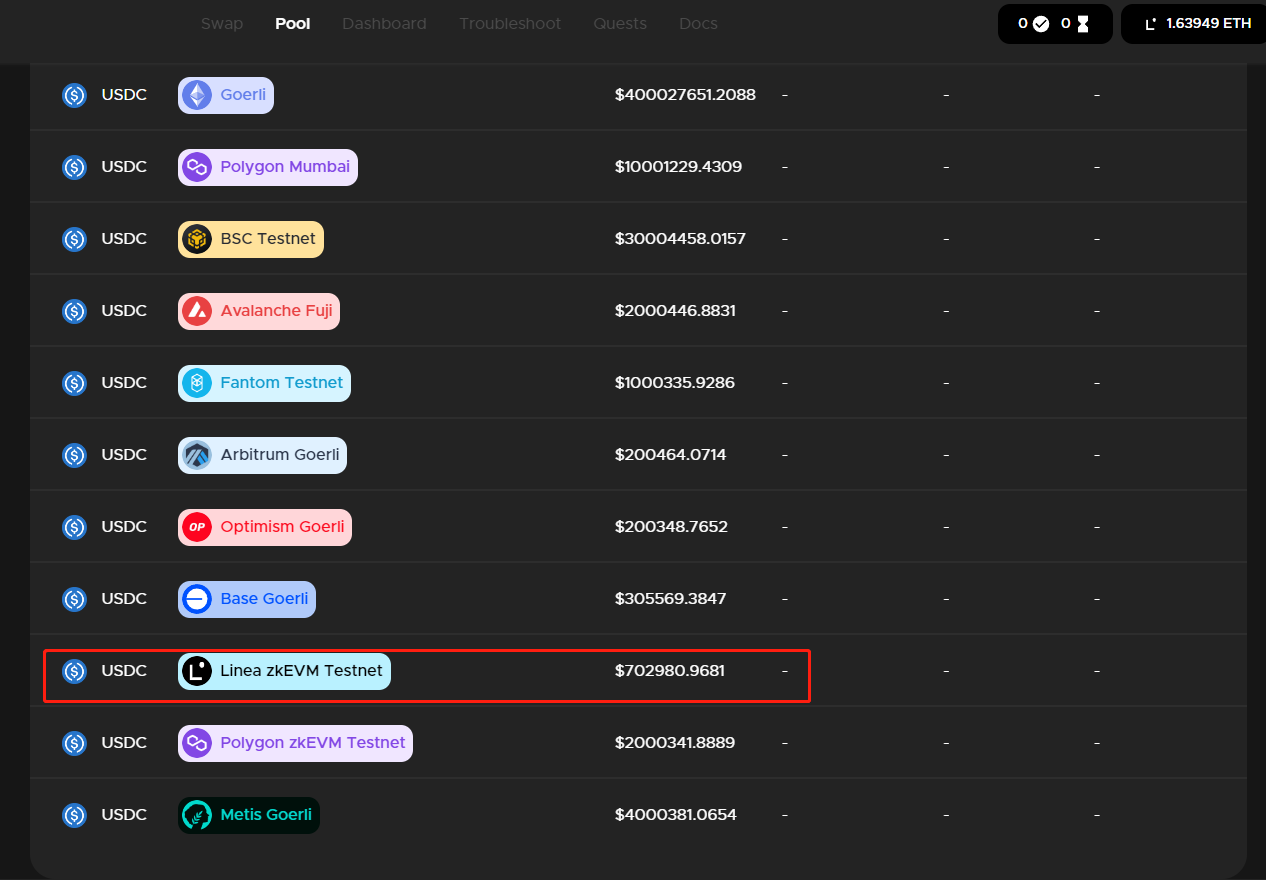Click the 1.63949 ETH wallet balance button

coord(1197,23)
